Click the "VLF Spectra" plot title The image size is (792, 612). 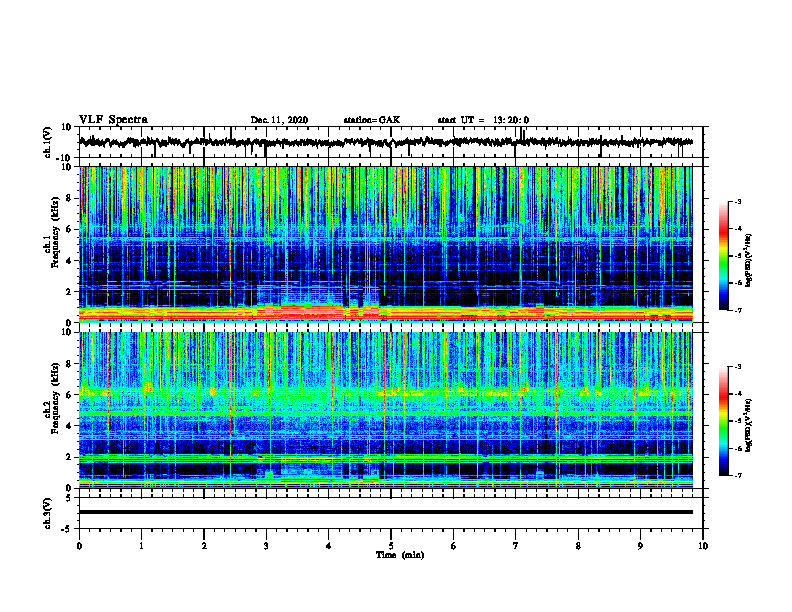point(113,120)
